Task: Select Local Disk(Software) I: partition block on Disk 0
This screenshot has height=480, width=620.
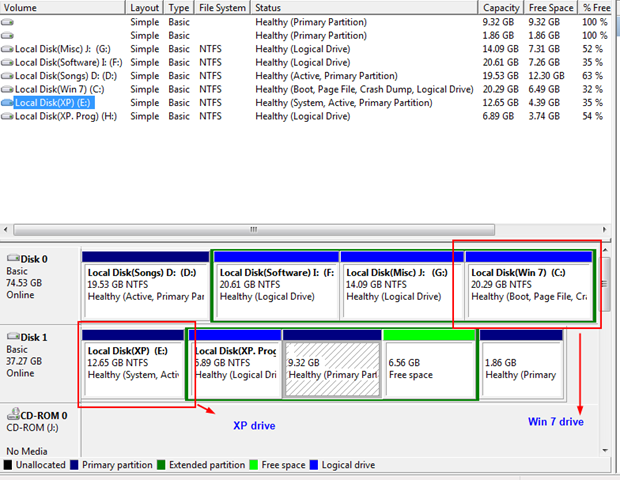Action: pos(276,285)
